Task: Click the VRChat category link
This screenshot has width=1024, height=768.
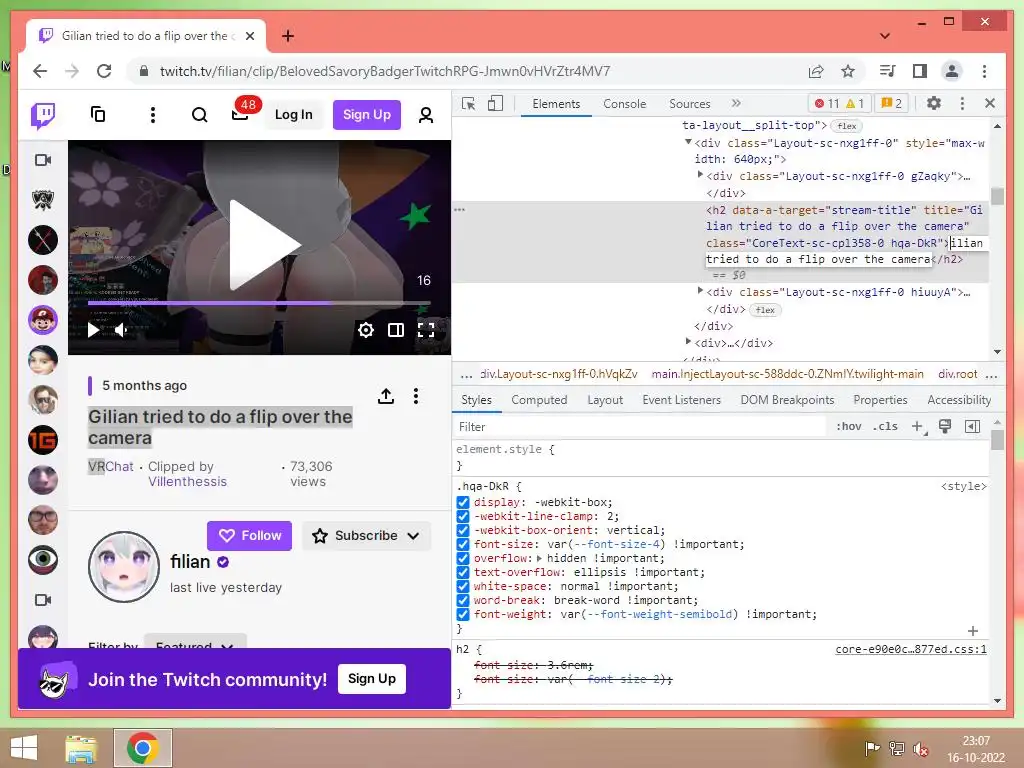Action: pos(110,466)
